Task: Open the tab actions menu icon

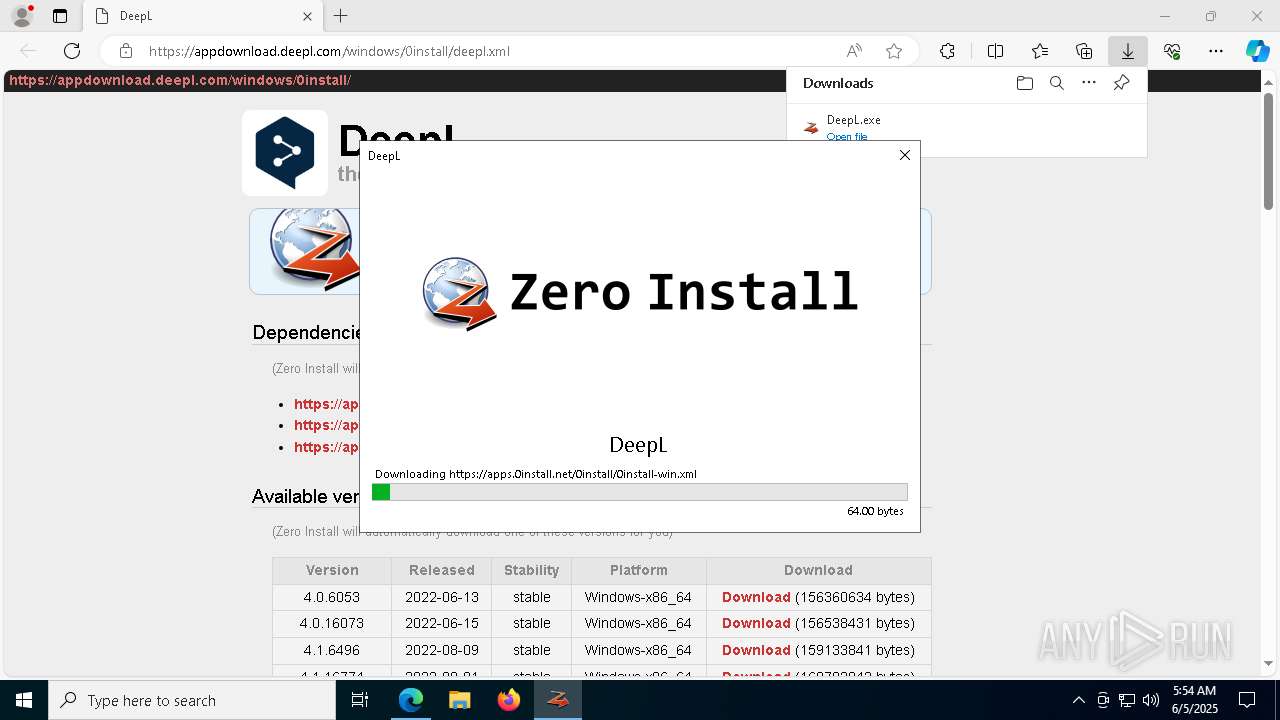Action: 60,16
